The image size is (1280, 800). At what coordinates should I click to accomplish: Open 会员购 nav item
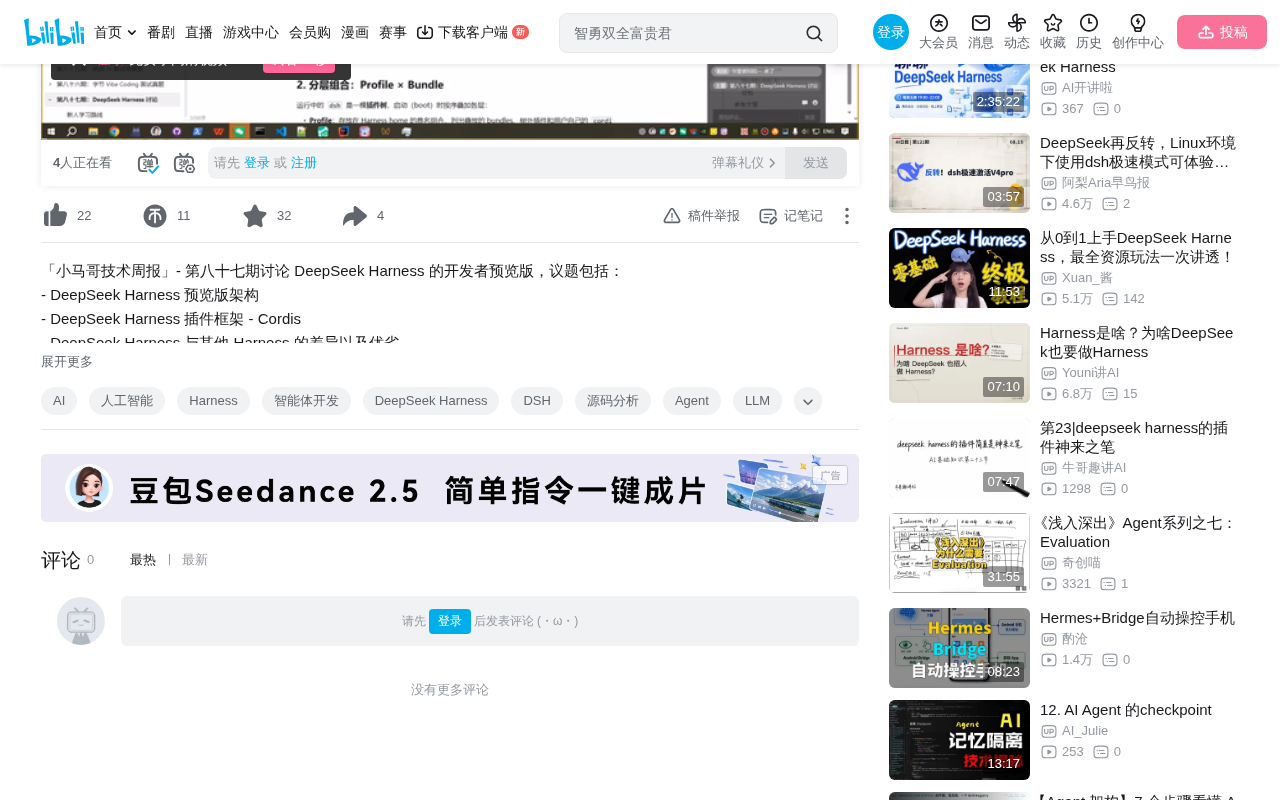point(310,32)
